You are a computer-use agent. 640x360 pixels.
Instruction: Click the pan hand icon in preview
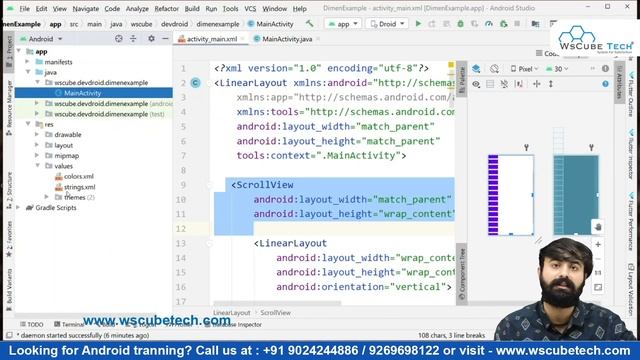[598, 227]
